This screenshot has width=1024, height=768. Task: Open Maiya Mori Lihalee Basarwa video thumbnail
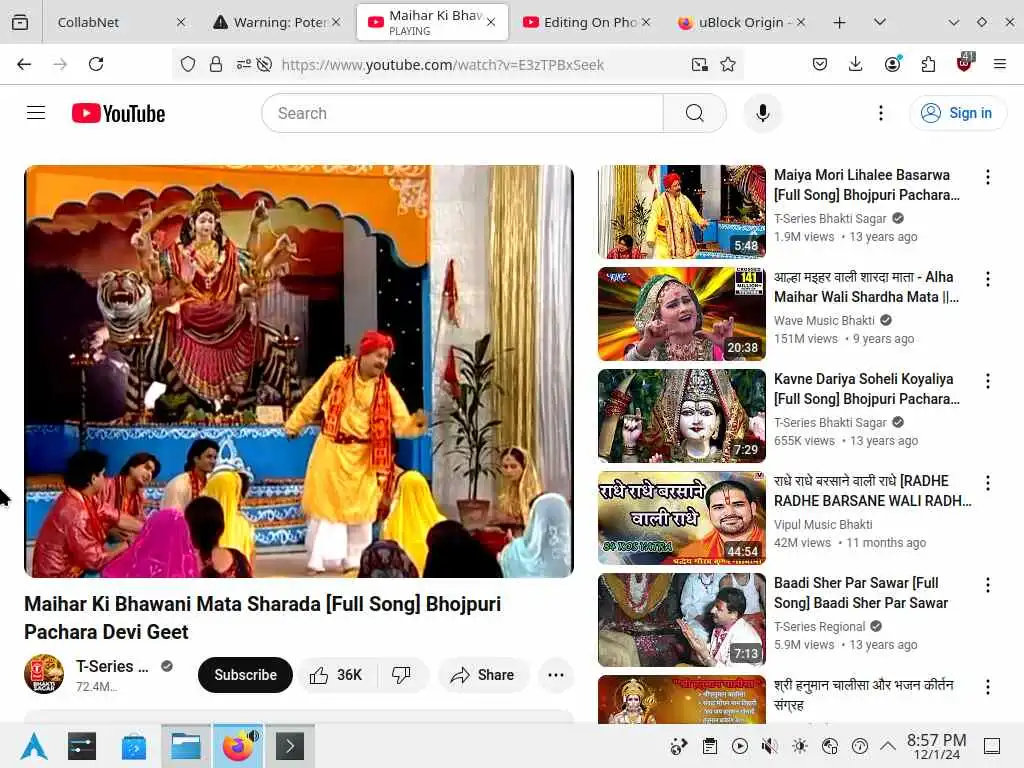pyautogui.click(x=682, y=212)
